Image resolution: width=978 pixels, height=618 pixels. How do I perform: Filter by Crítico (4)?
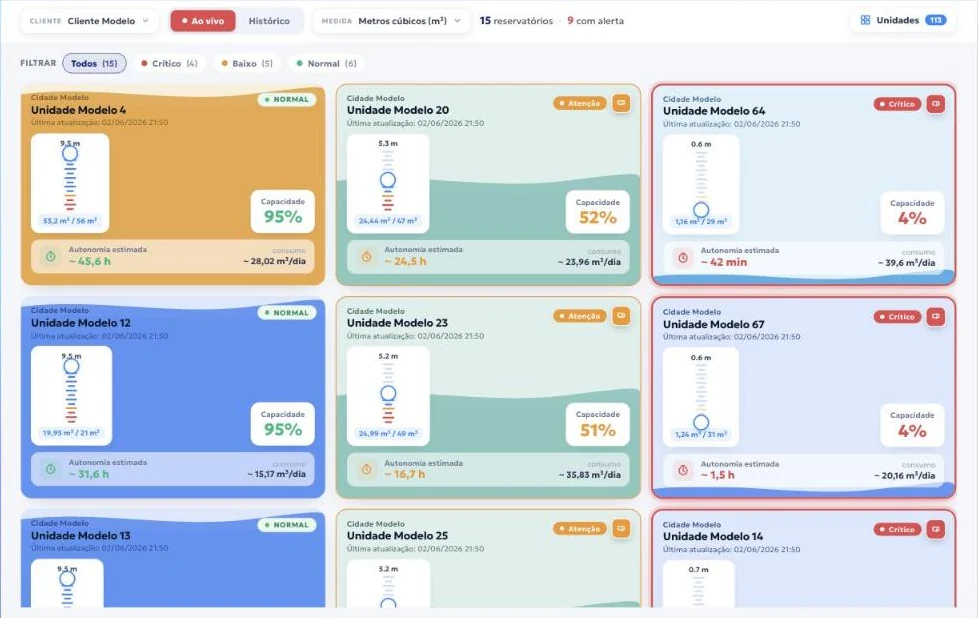pyautogui.click(x=169, y=63)
